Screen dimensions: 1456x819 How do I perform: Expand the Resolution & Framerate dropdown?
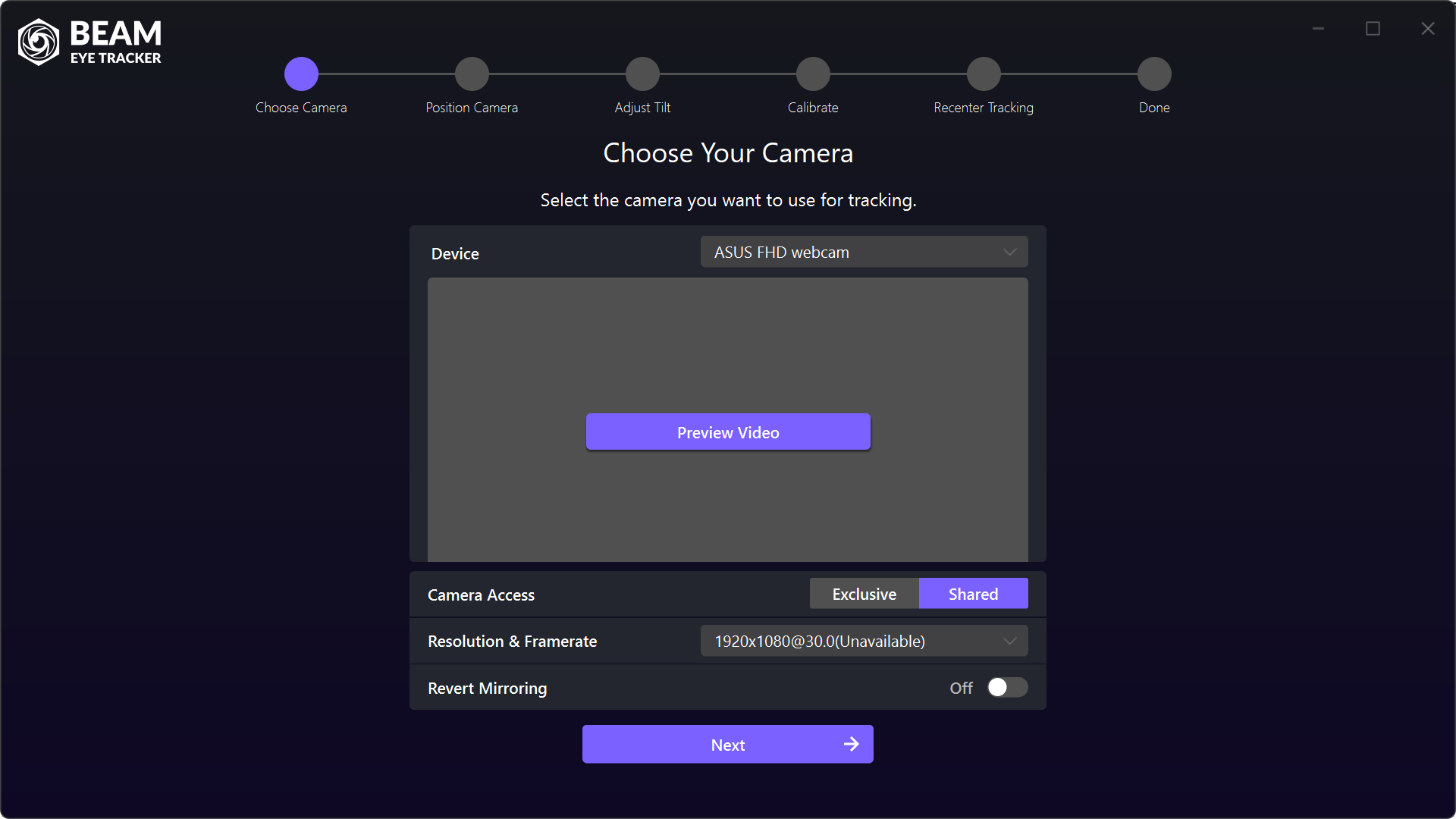point(864,641)
